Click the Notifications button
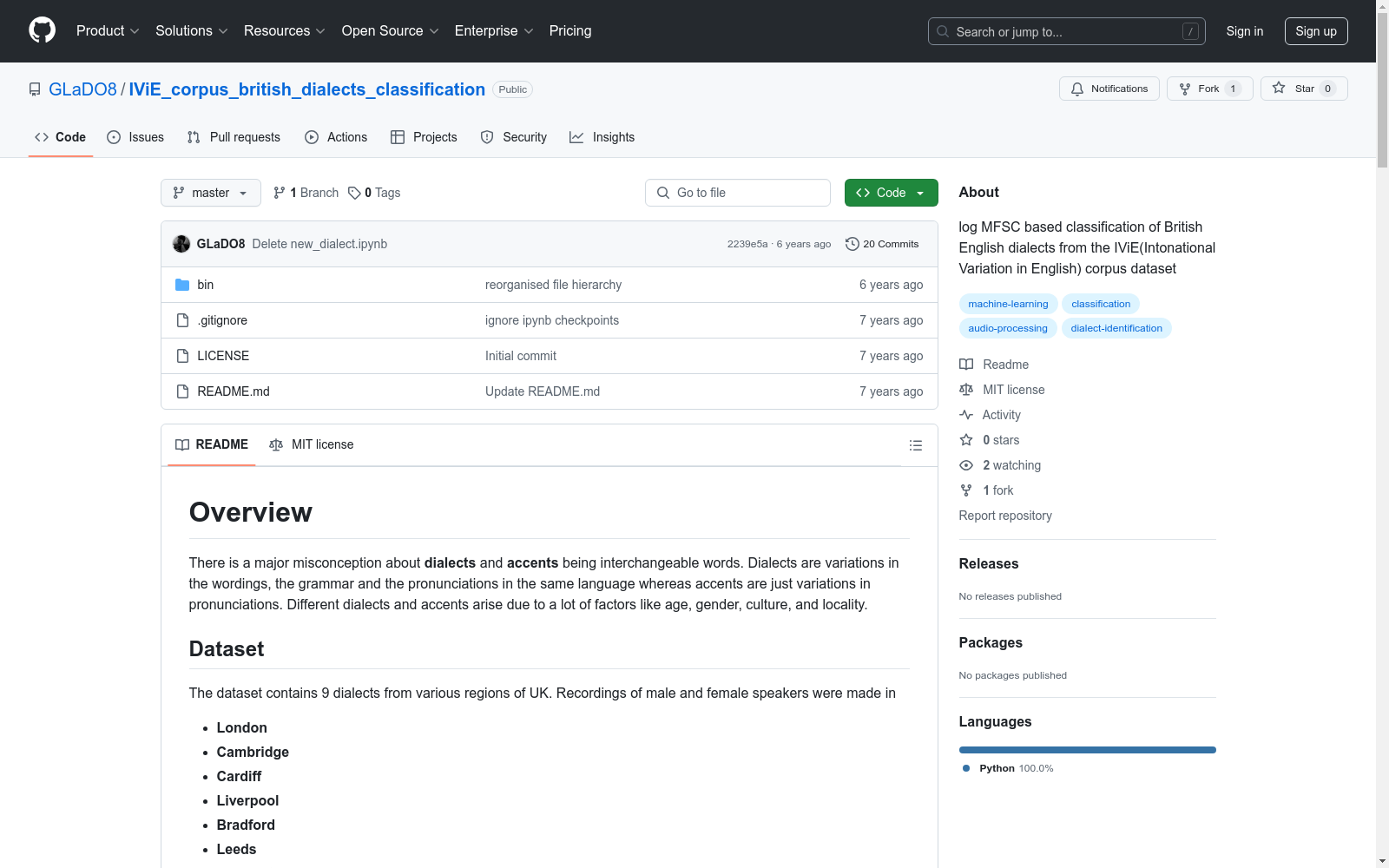This screenshot has height=868, width=1389. (1109, 89)
